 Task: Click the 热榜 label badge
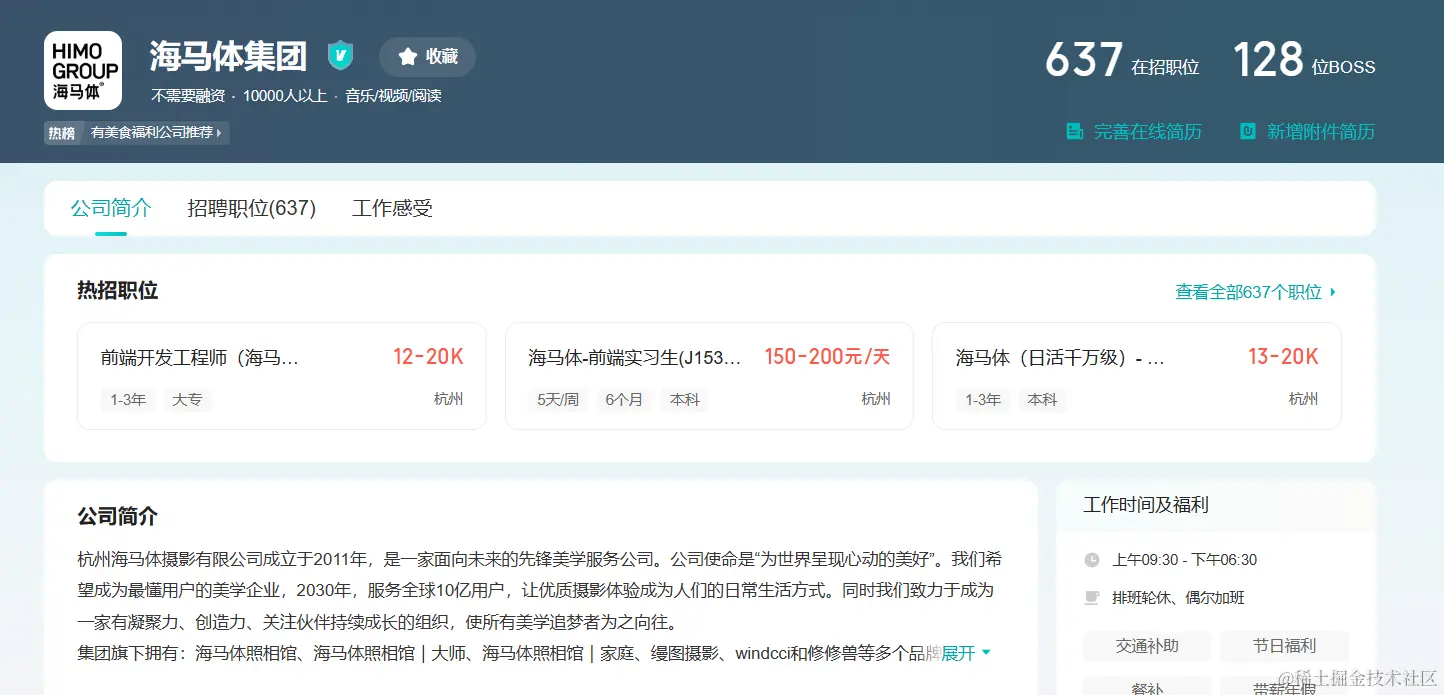pos(62,132)
